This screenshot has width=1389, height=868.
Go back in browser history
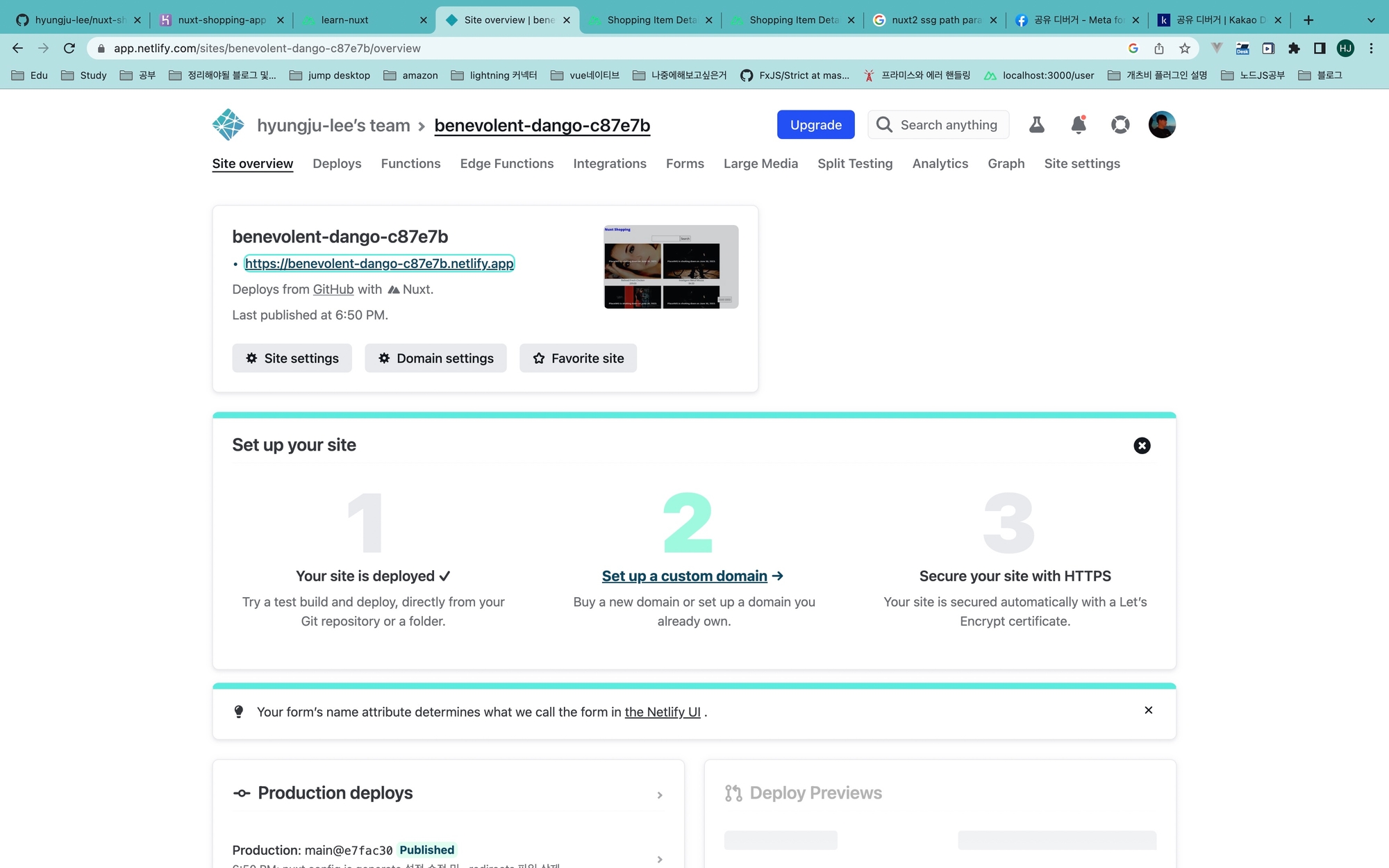coord(18,48)
